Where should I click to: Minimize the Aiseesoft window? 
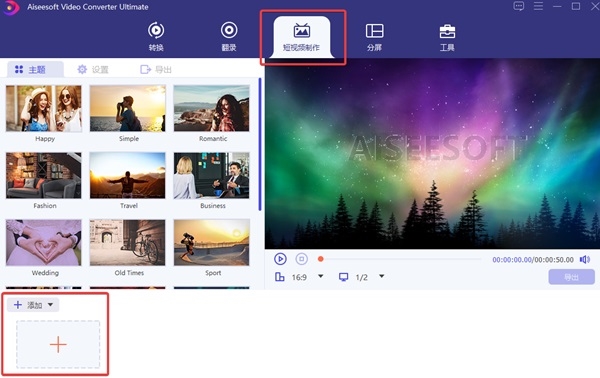pyautogui.click(x=557, y=7)
